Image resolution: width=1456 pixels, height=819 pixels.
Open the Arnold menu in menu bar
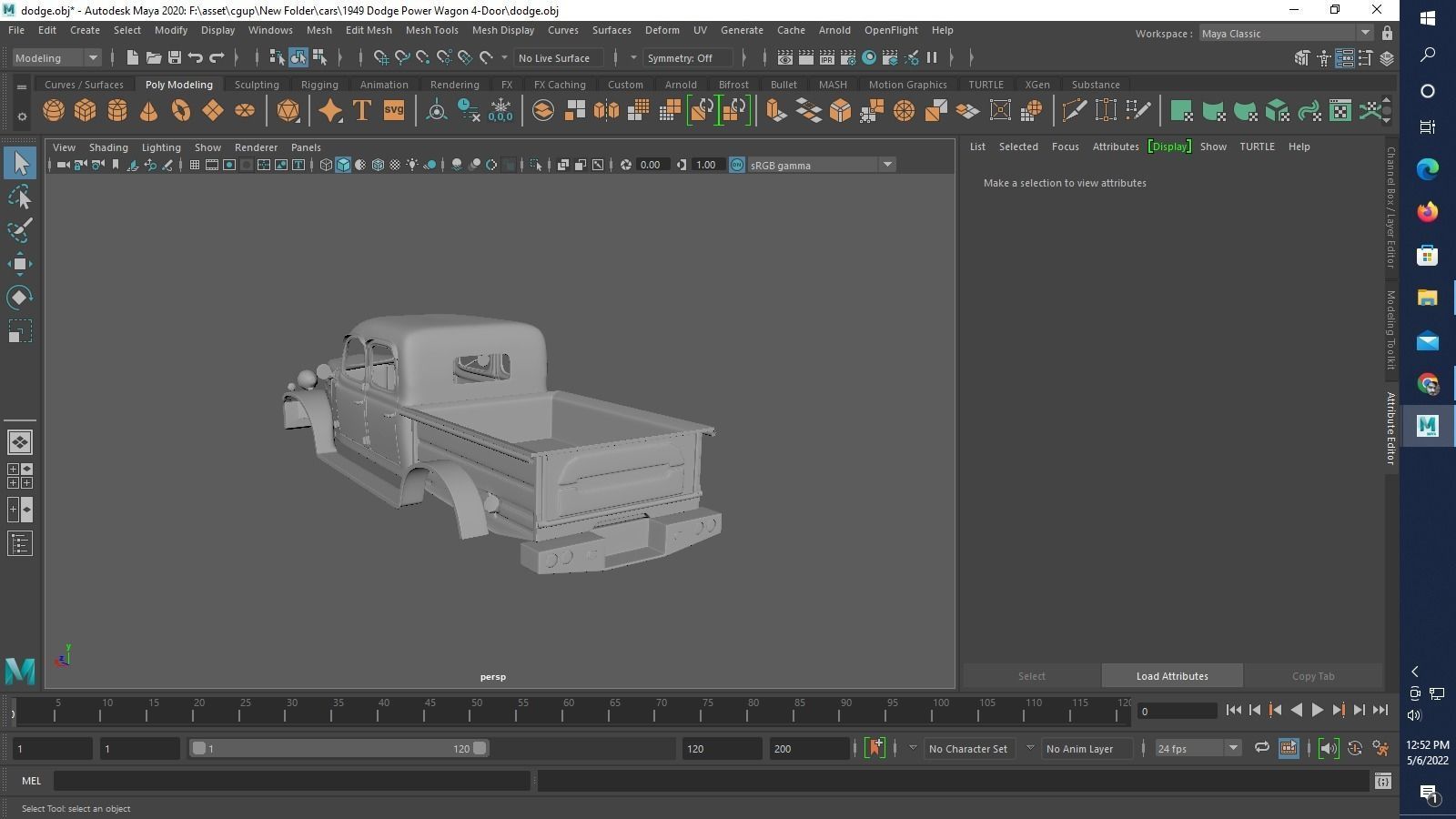(834, 30)
